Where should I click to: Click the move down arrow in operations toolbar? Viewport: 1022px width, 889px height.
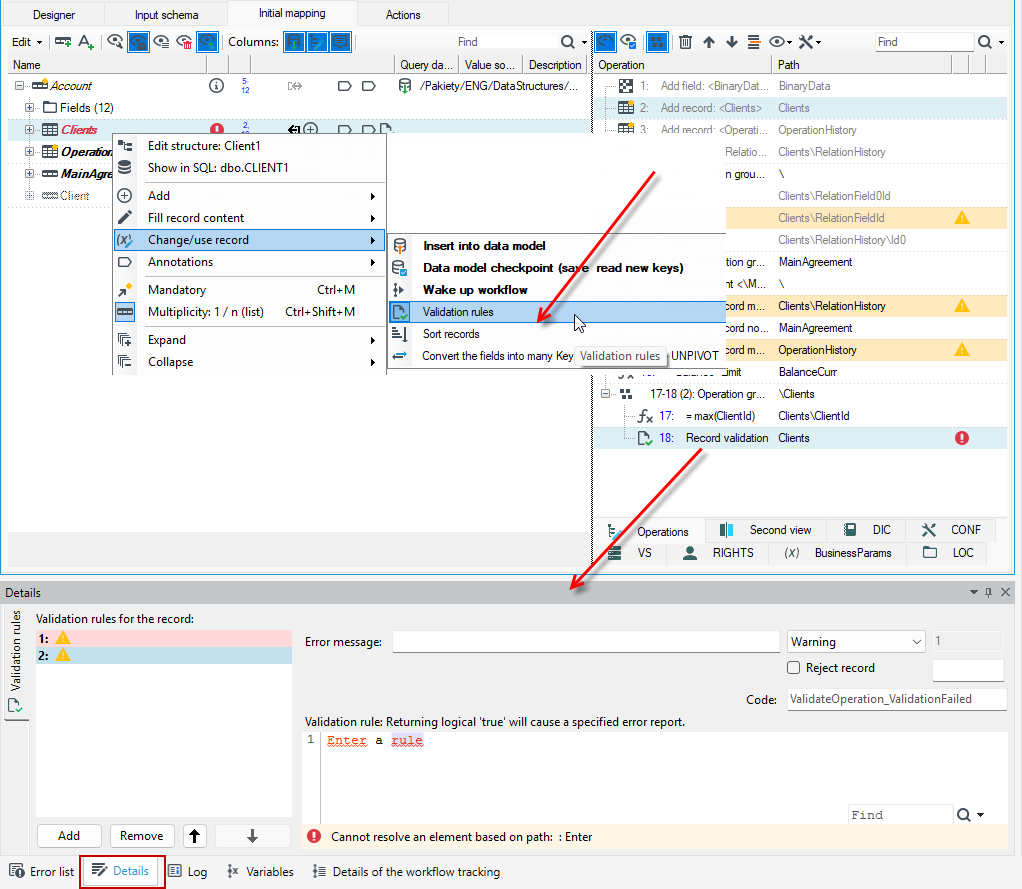tap(732, 42)
